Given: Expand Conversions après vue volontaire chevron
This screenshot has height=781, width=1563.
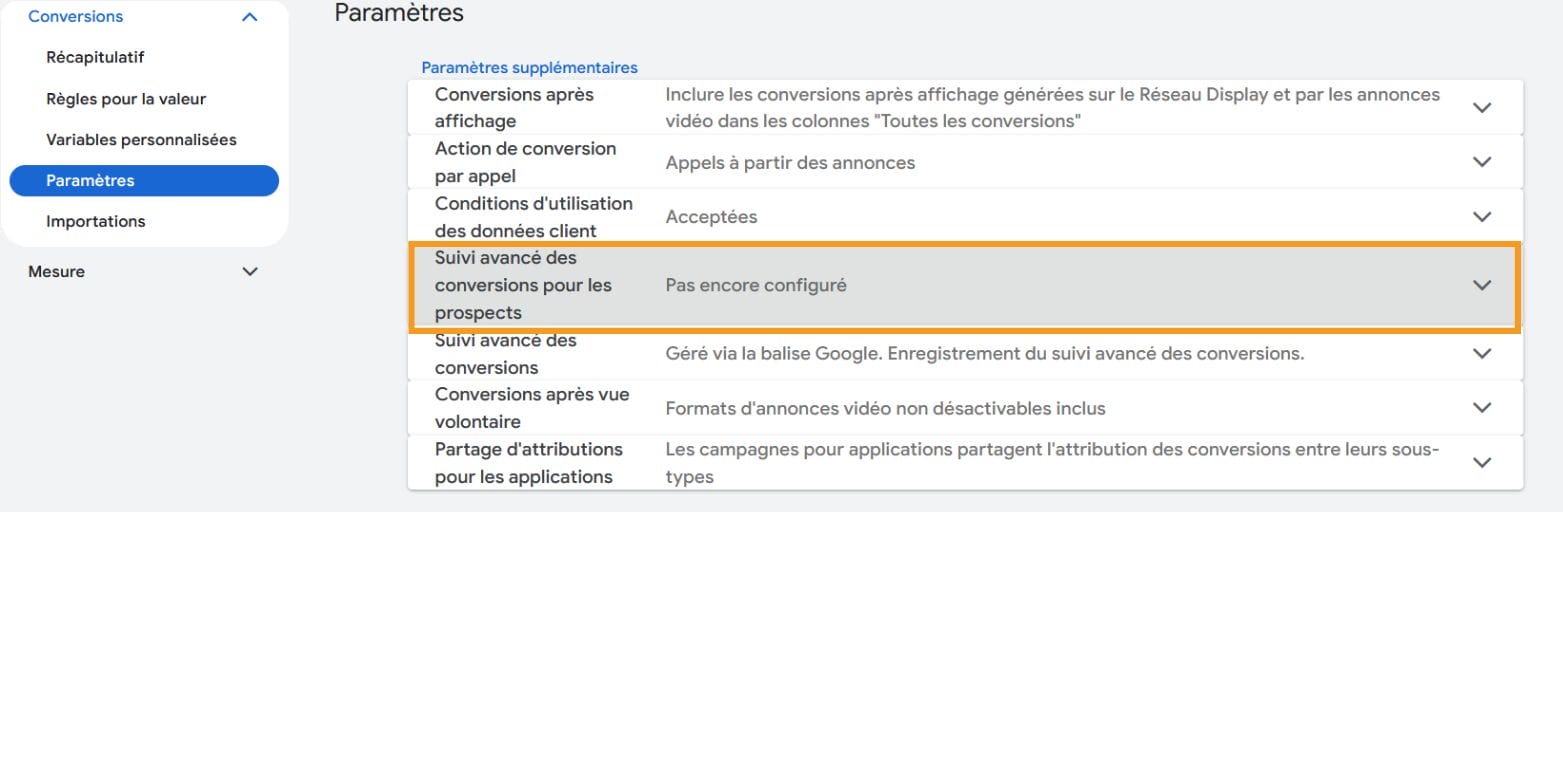Looking at the screenshot, I should pos(1482,408).
